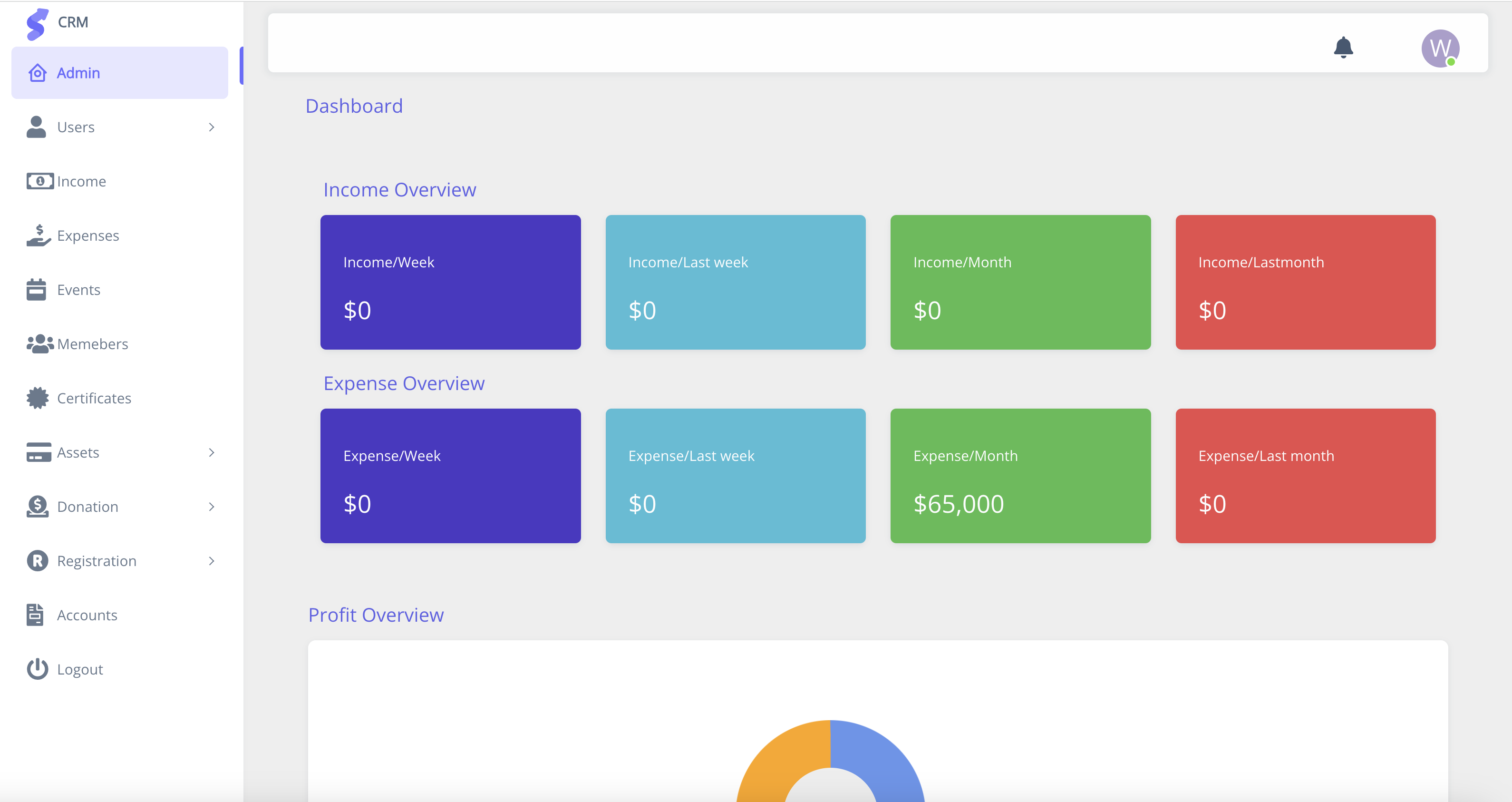
Task: Click the Income/Week card
Action: point(450,282)
